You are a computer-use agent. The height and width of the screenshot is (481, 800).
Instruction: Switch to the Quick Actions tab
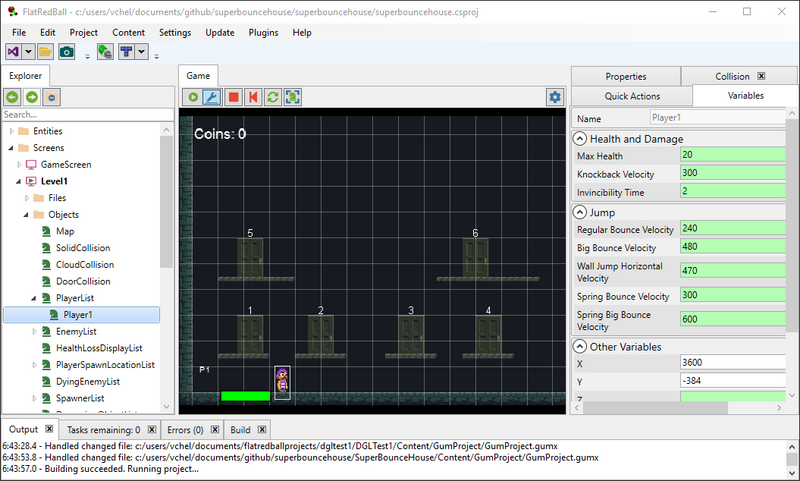click(632, 96)
